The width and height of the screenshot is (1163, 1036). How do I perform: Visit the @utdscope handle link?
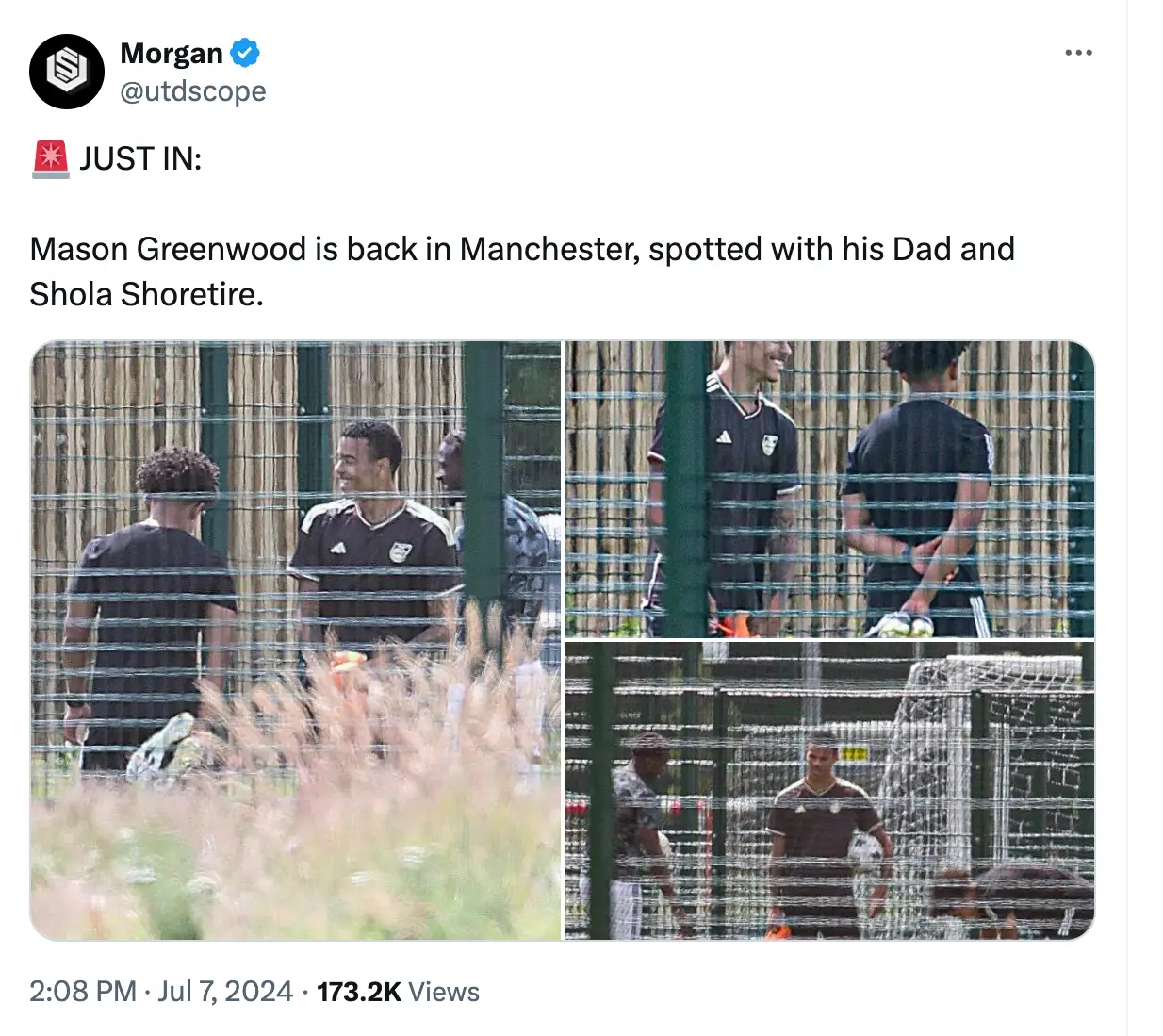(193, 91)
